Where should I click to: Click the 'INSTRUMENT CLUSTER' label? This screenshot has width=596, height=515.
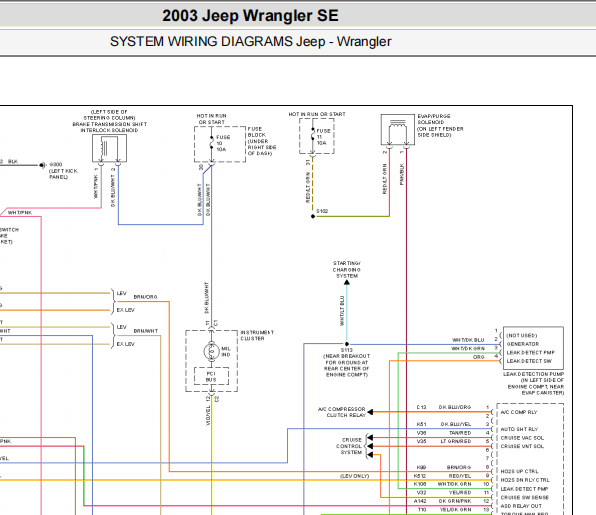(257, 335)
